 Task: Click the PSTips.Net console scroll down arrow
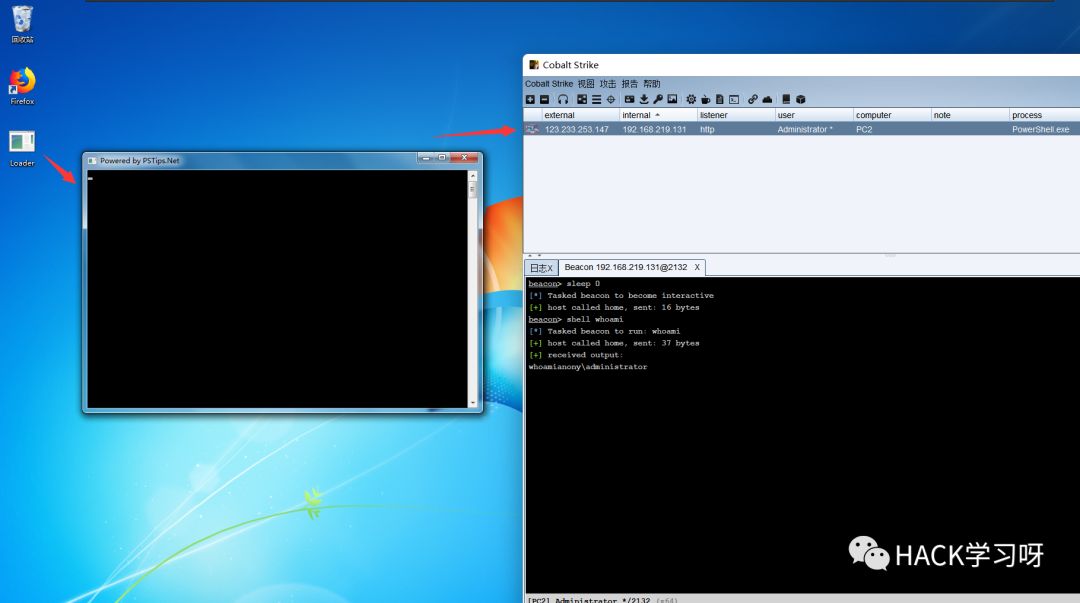tap(472, 403)
